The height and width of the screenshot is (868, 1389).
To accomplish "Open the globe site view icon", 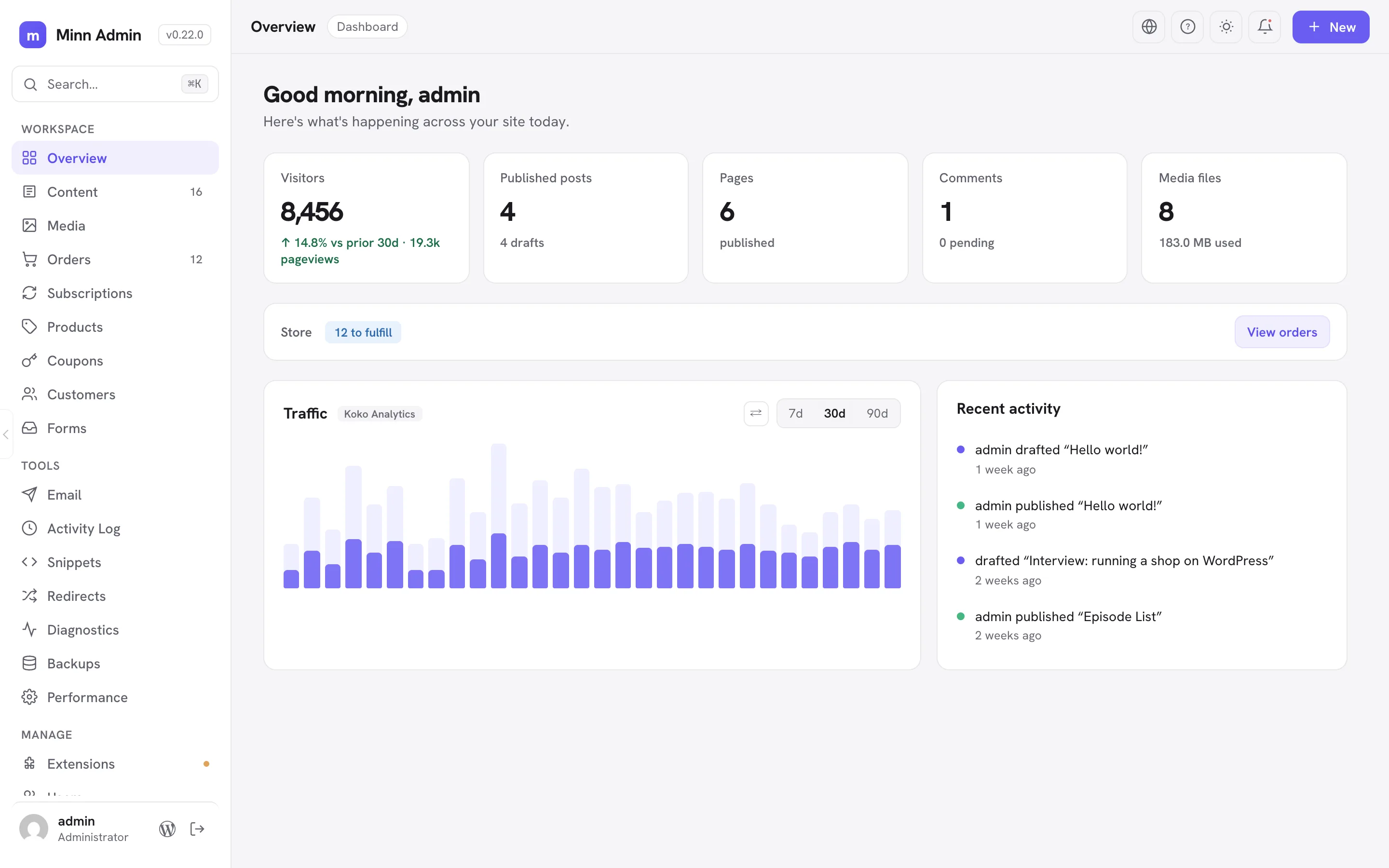I will pyautogui.click(x=1148, y=27).
